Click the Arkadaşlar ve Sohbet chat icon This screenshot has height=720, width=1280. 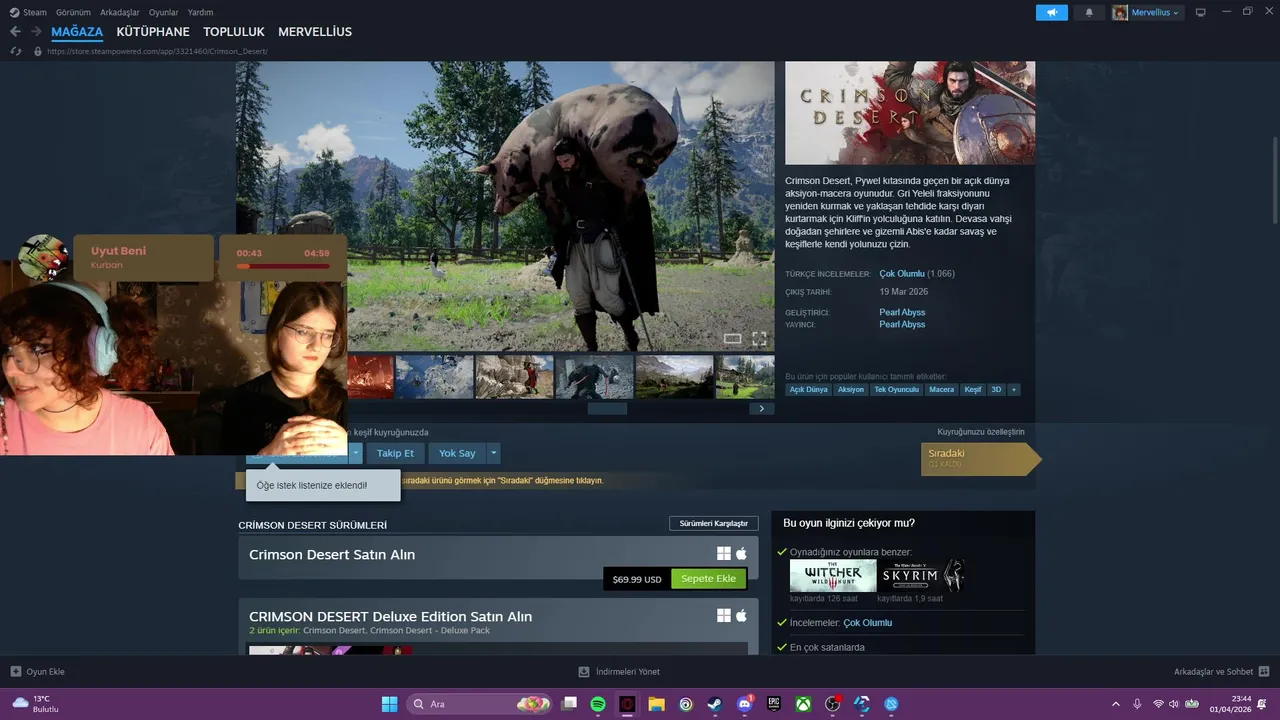click(1263, 672)
